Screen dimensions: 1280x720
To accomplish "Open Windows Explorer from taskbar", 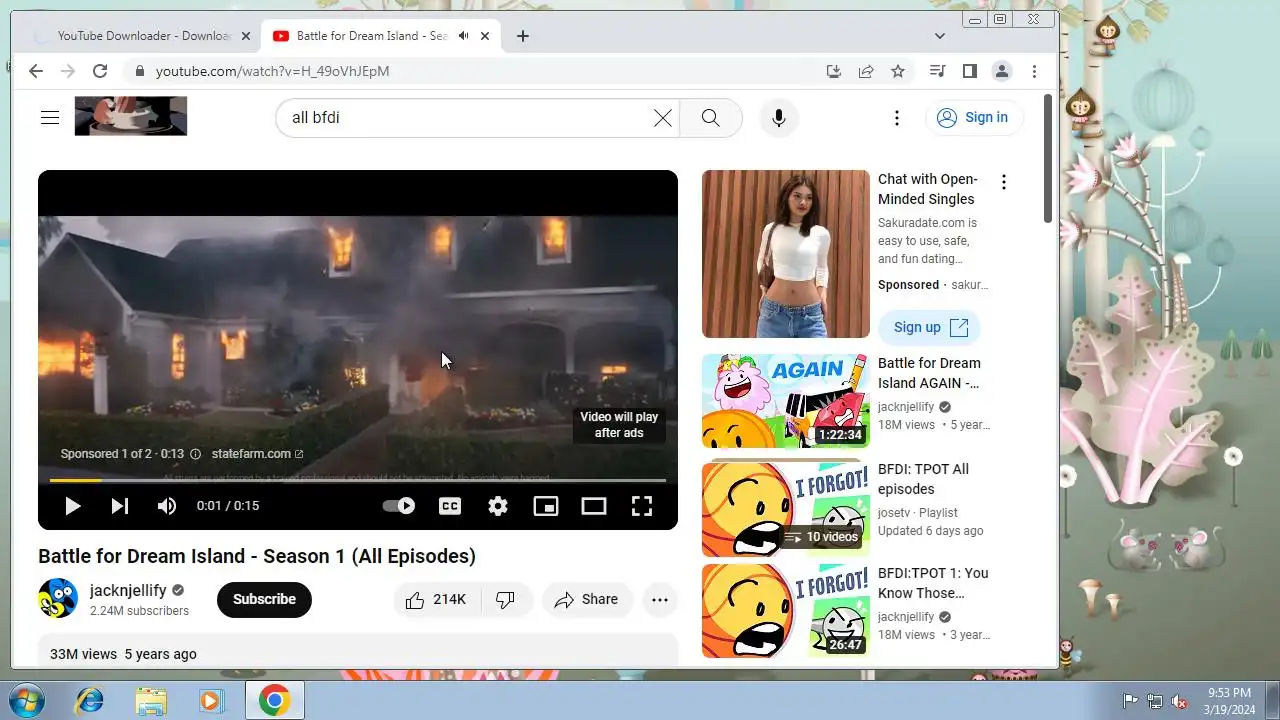I will coord(152,701).
